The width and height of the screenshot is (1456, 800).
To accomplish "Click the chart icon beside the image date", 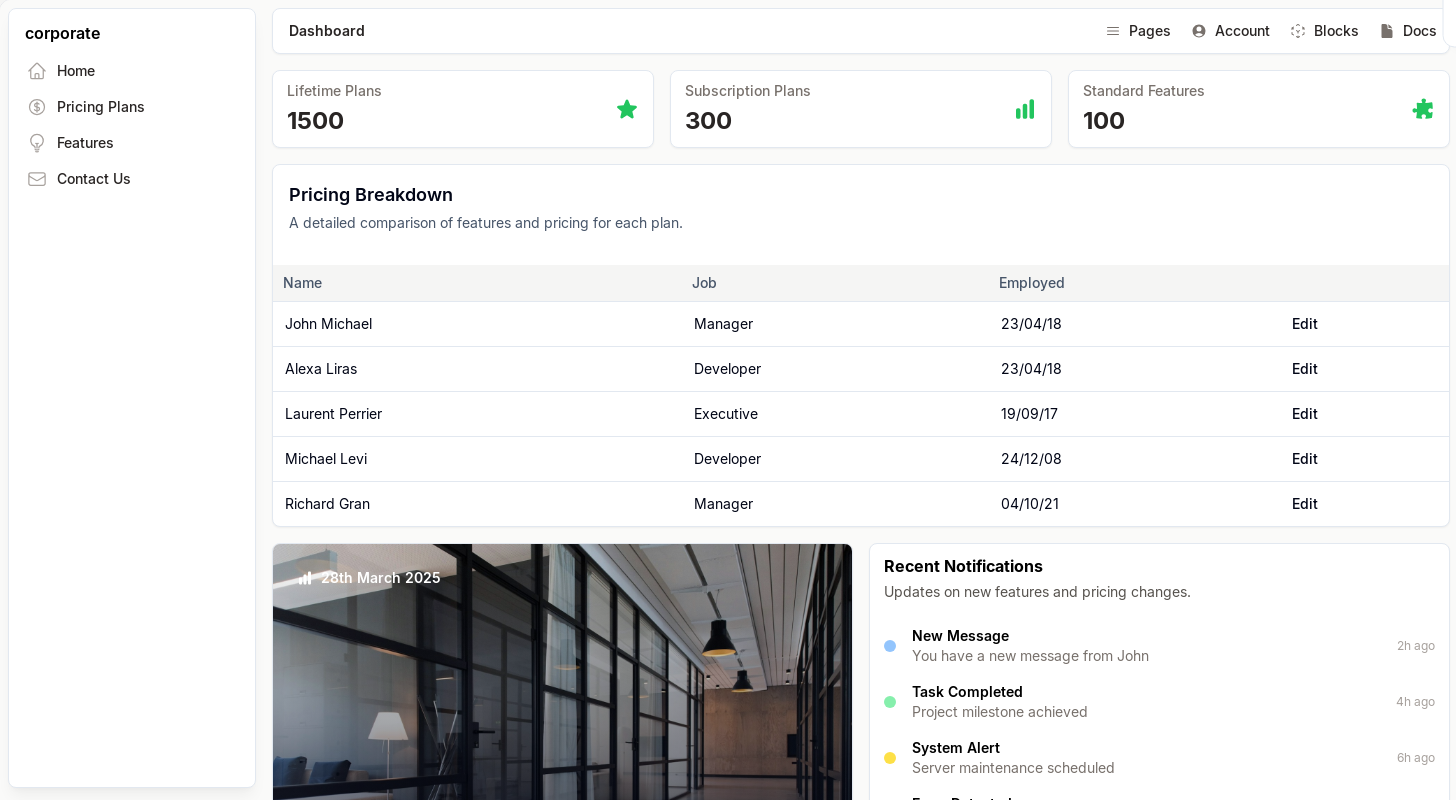I will click(x=305, y=578).
